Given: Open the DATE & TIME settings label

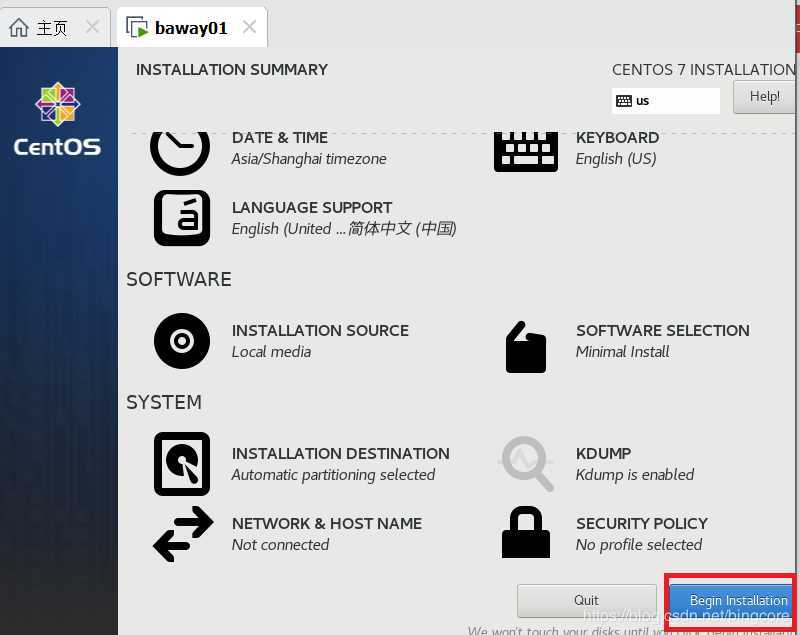Looking at the screenshot, I should [x=280, y=138].
